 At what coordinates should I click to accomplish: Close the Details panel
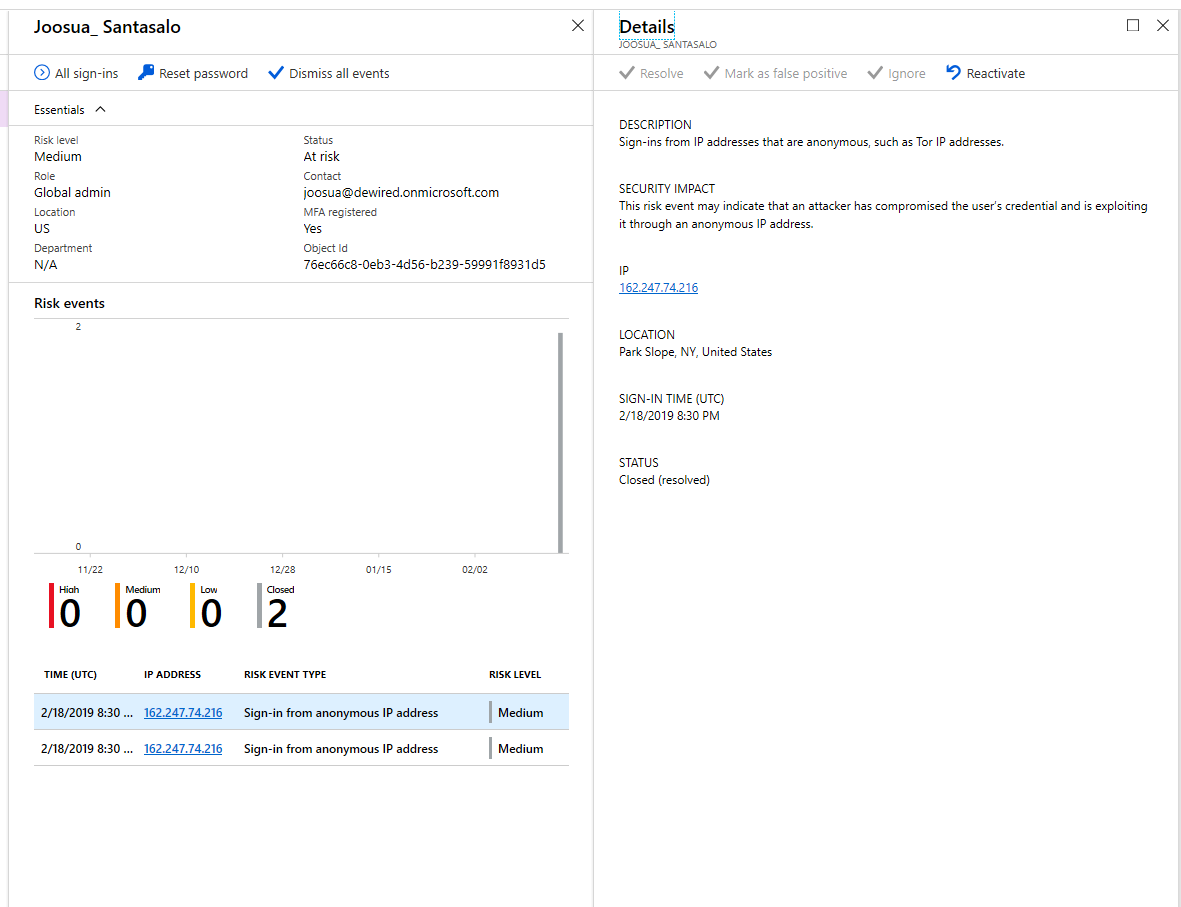click(x=1162, y=26)
